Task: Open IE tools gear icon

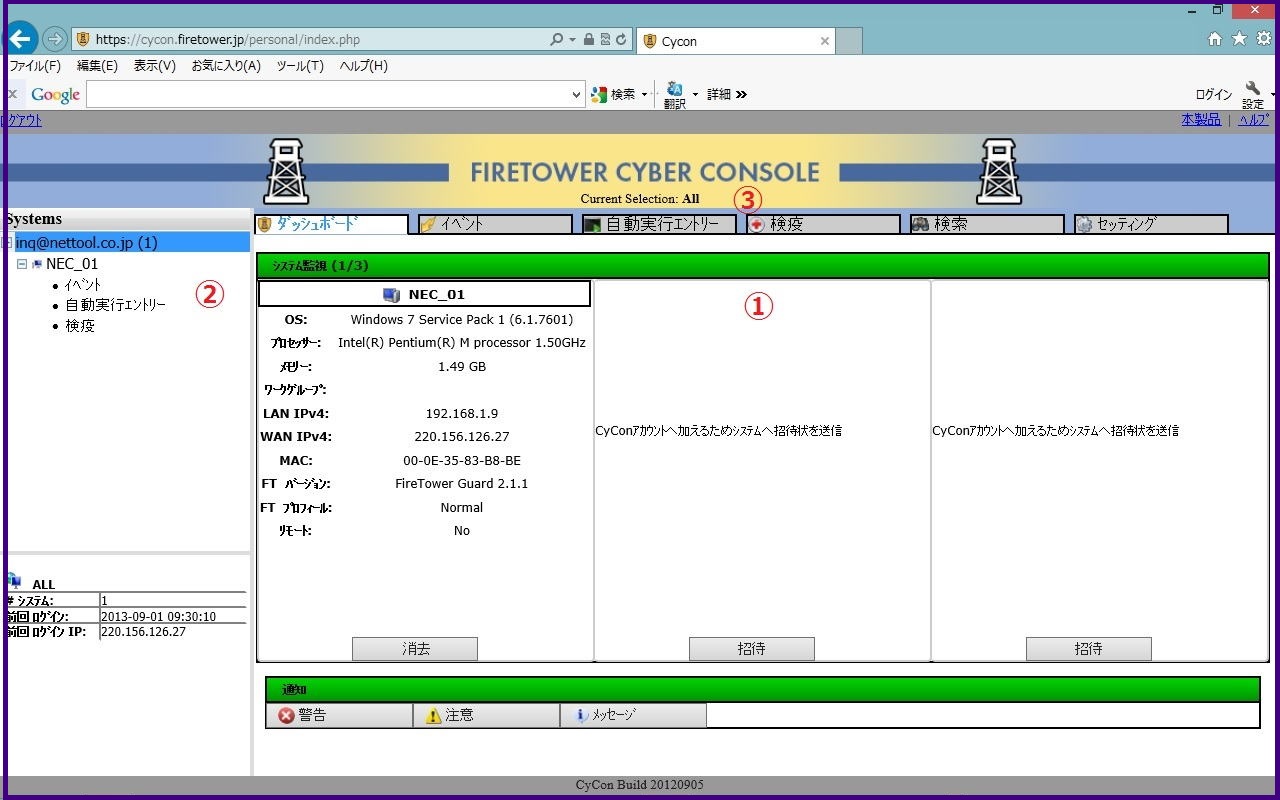Action: click(x=1263, y=39)
